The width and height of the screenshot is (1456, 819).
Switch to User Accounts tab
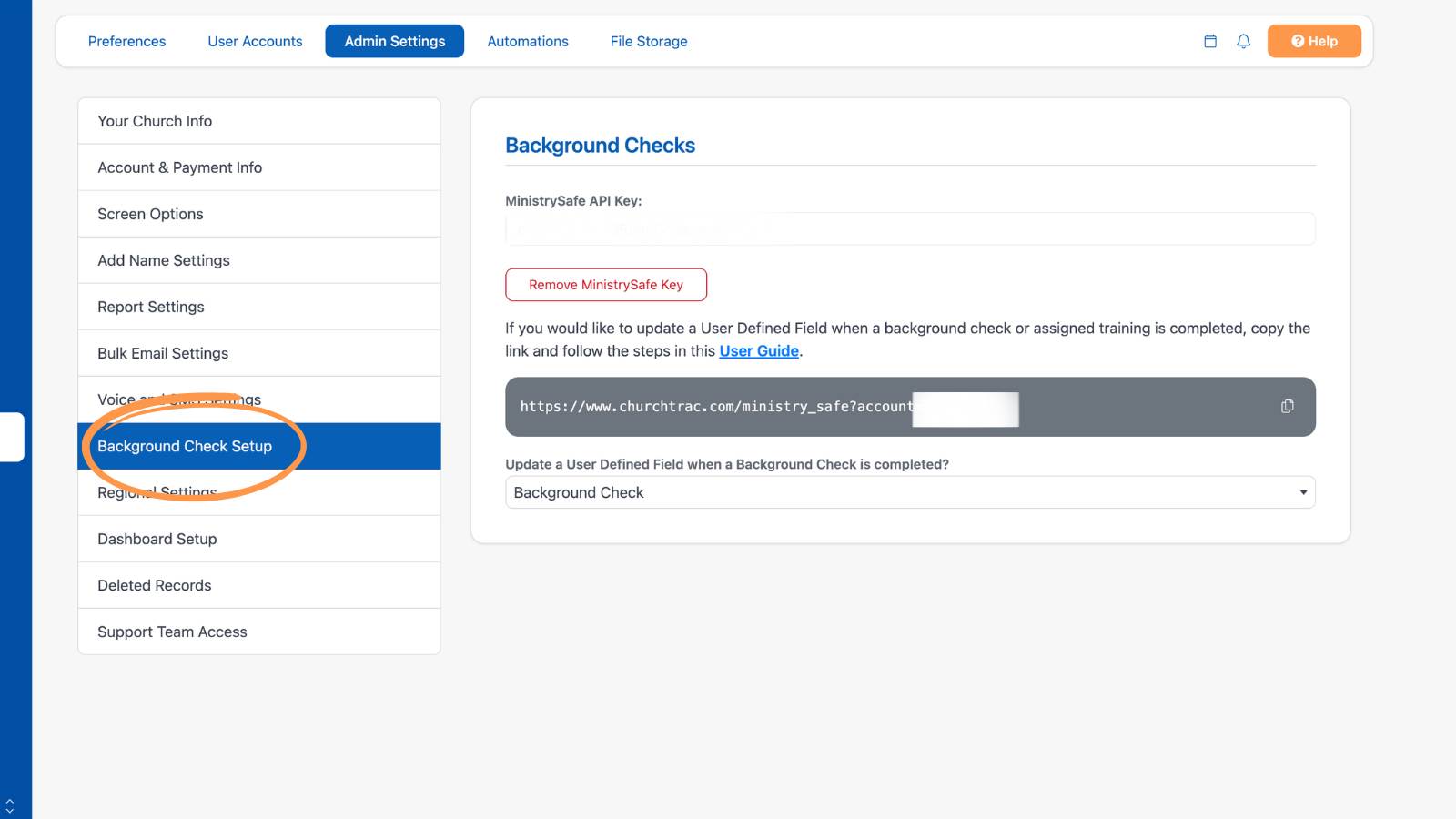coord(255,41)
